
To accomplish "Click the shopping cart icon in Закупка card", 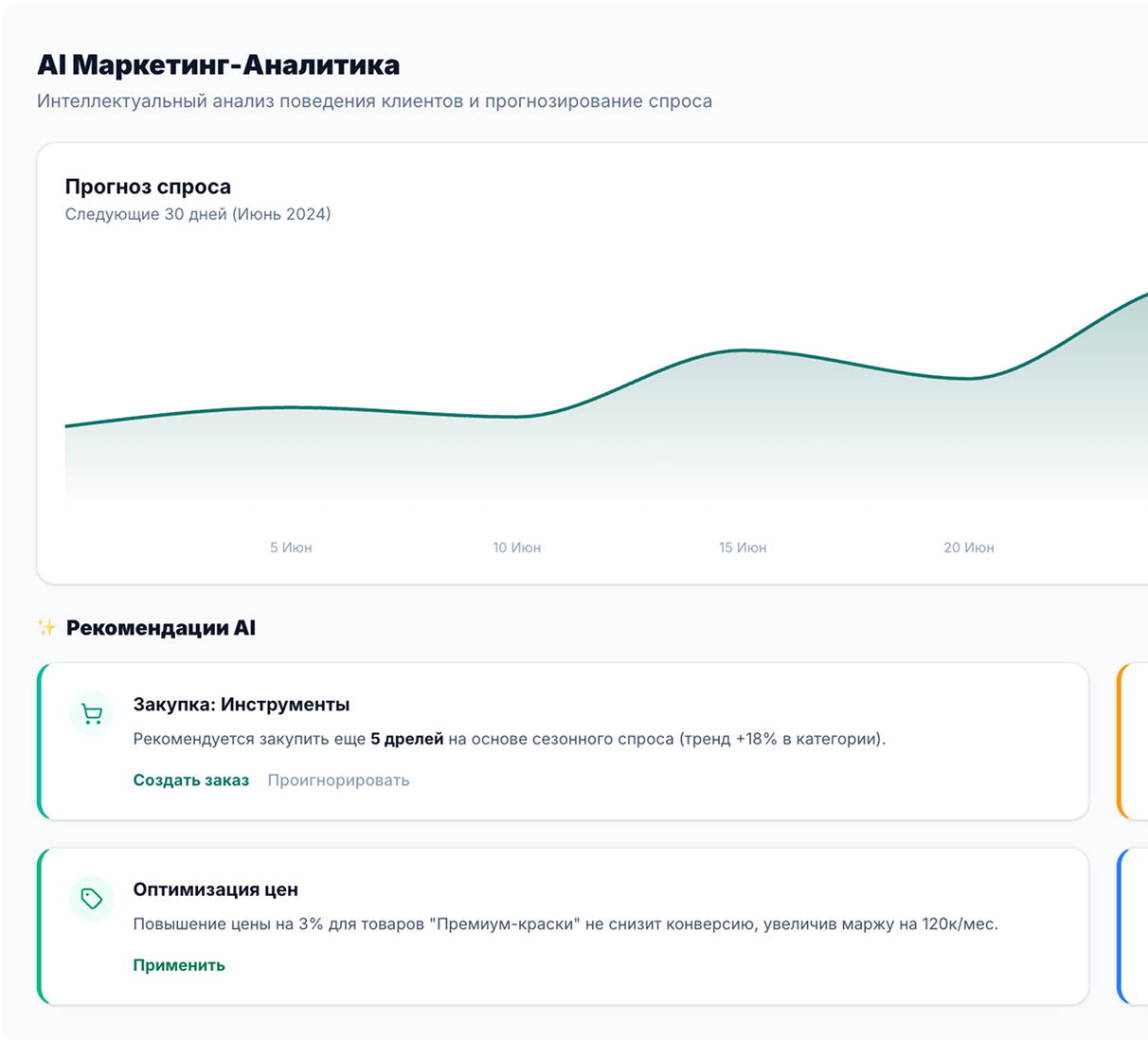I will [92, 714].
